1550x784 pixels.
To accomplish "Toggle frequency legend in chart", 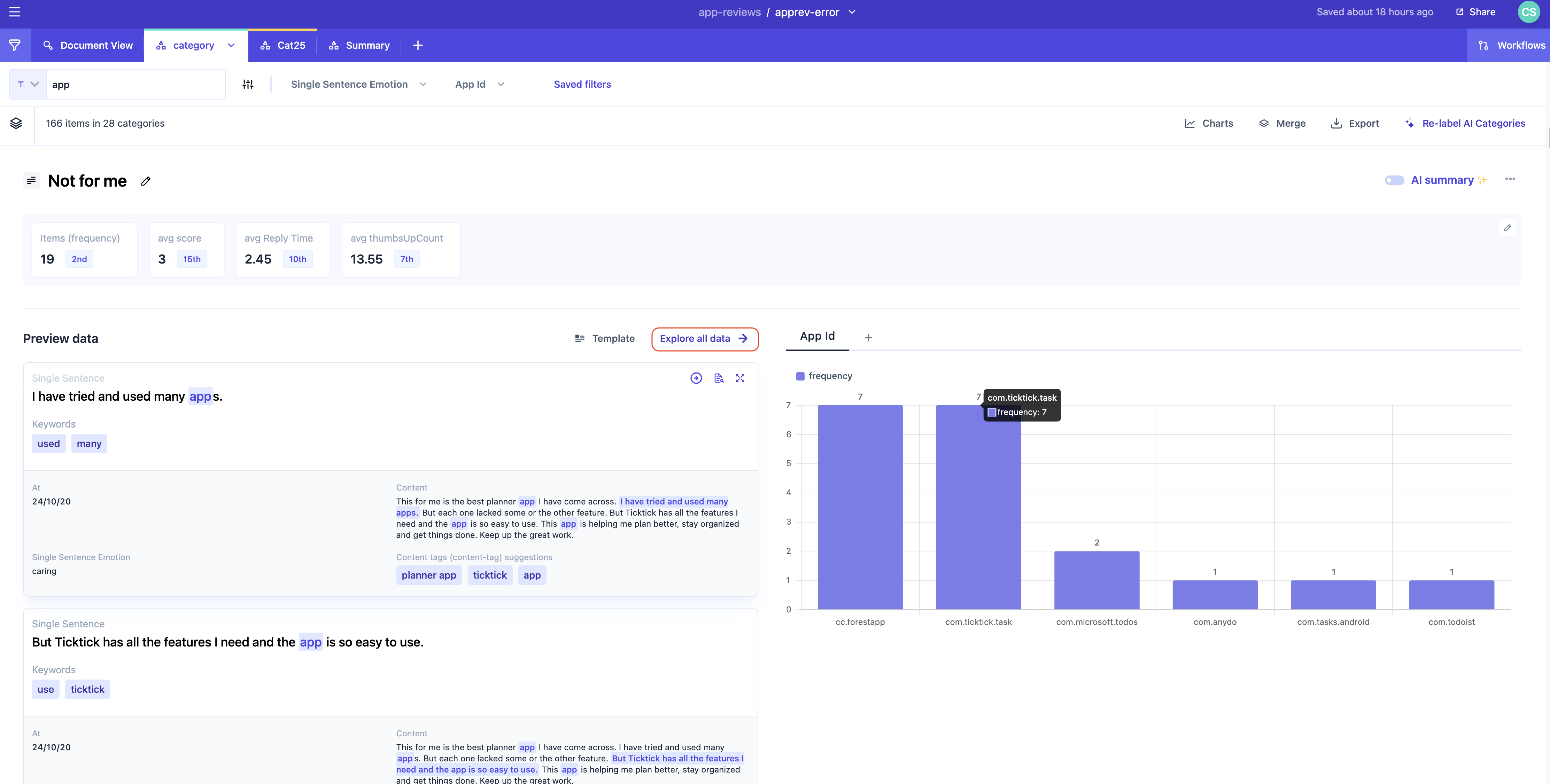I will (824, 376).
